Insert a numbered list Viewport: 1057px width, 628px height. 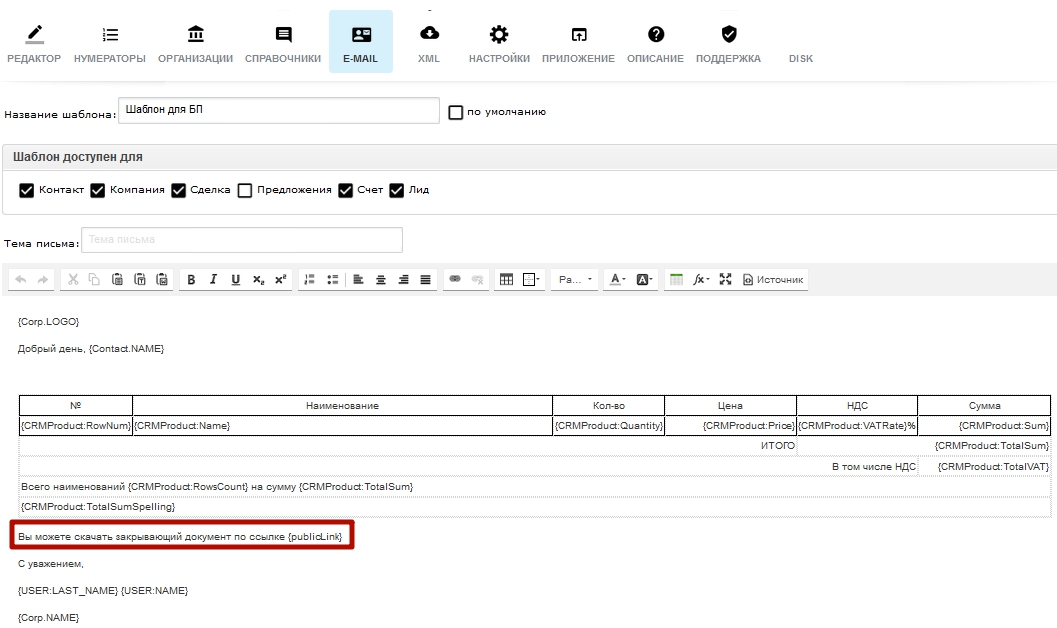(x=309, y=280)
